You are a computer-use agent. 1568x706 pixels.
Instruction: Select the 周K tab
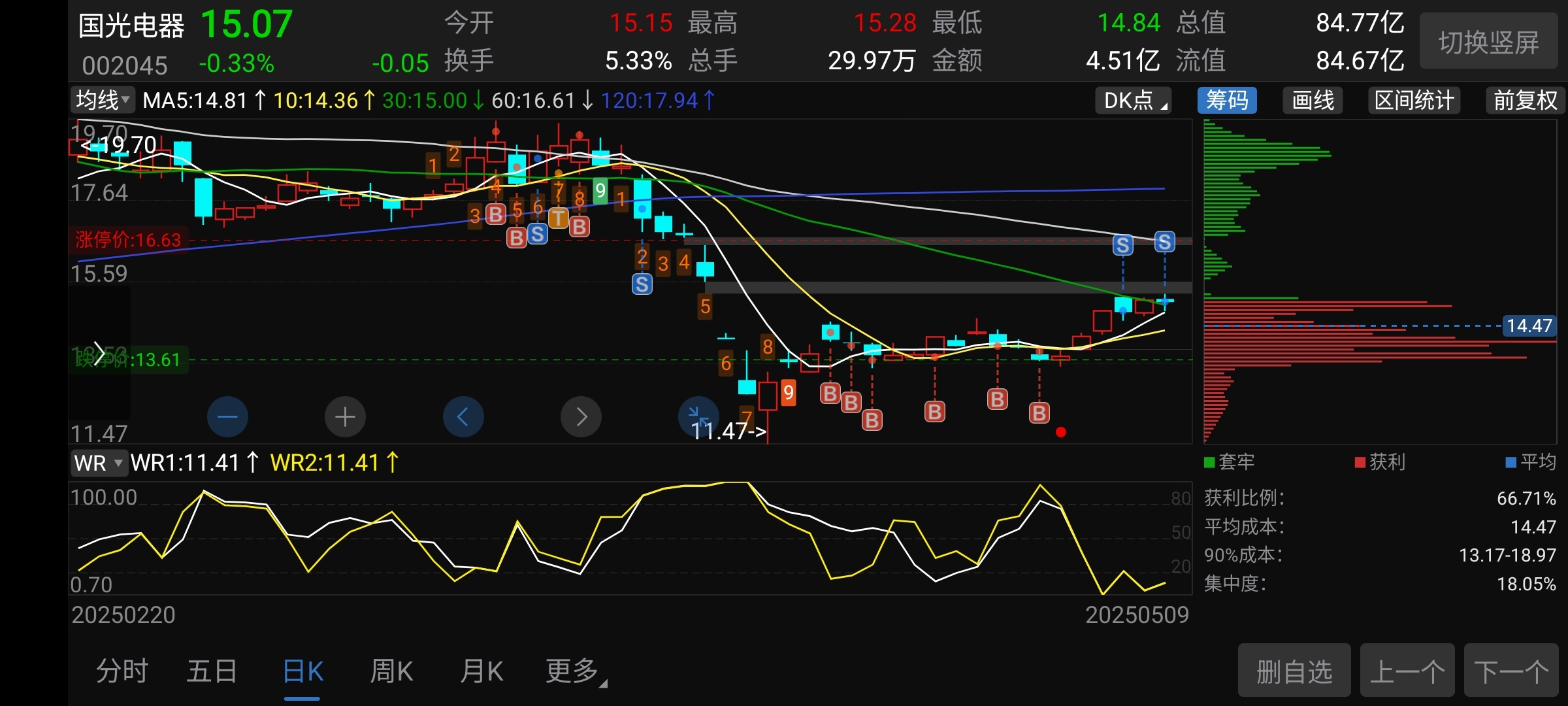pyautogui.click(x=391, y=671)
